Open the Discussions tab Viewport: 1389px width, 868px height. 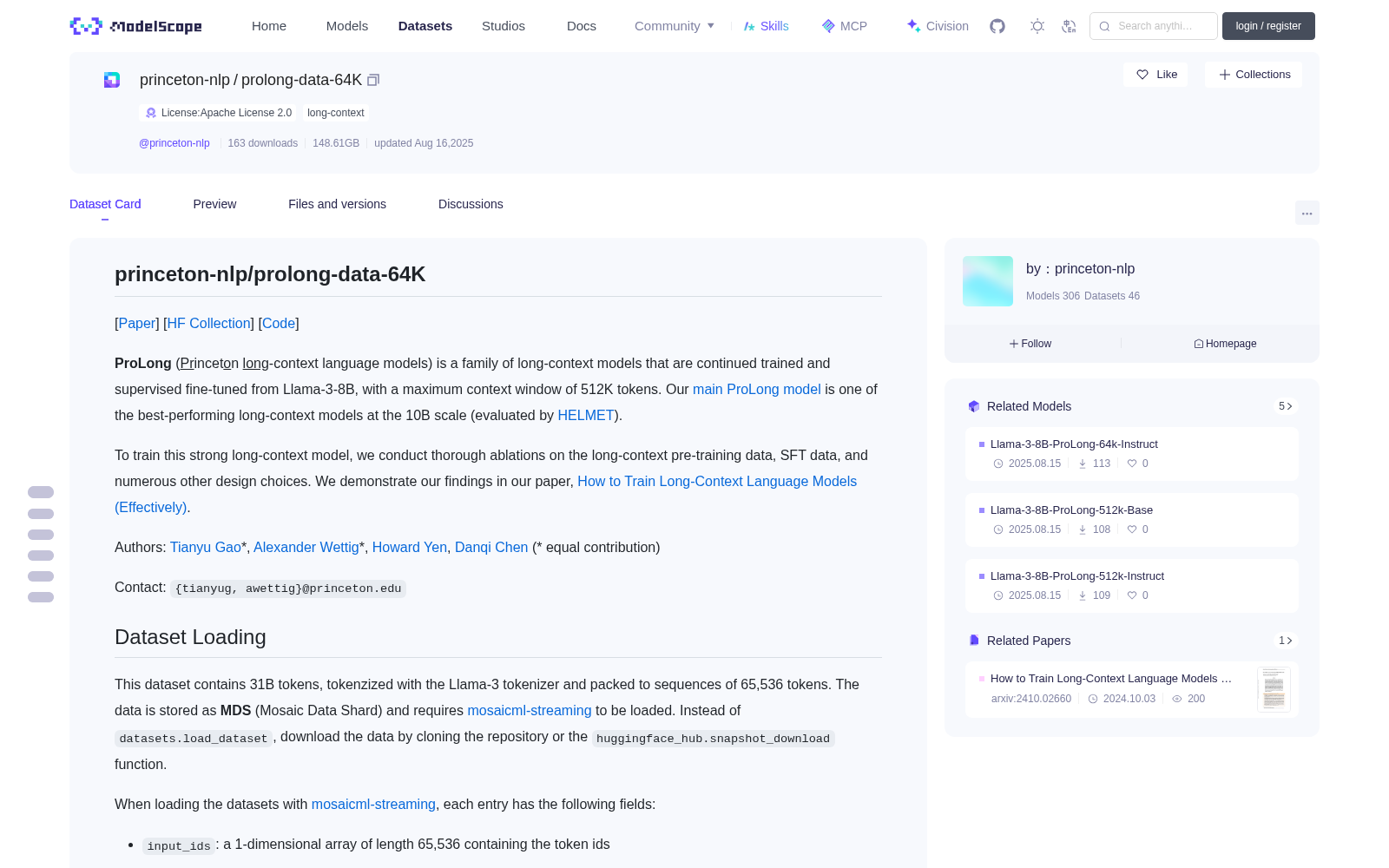coord(471,204)
